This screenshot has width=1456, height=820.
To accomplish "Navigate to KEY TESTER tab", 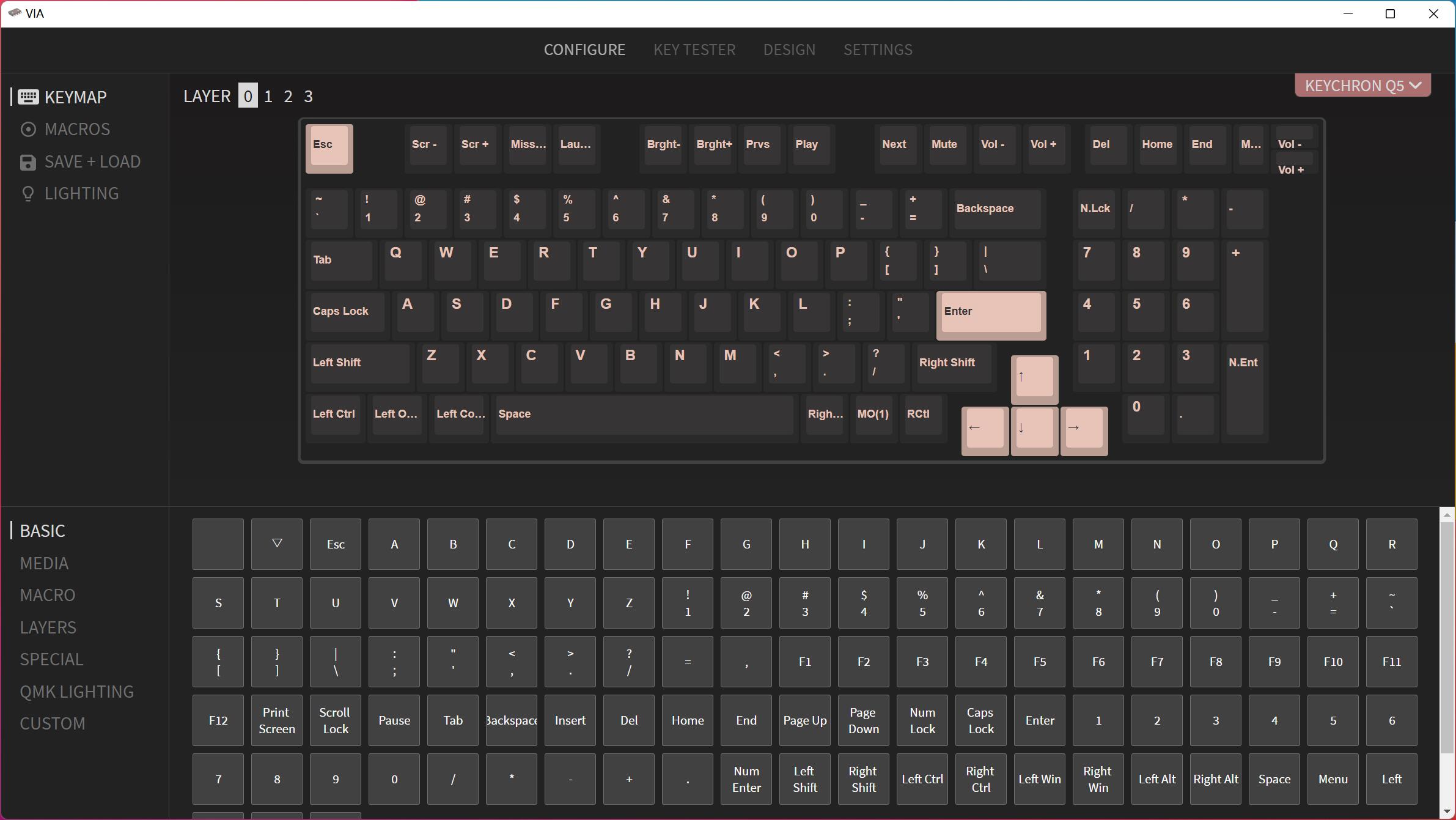I will click(x=694, y=49).
